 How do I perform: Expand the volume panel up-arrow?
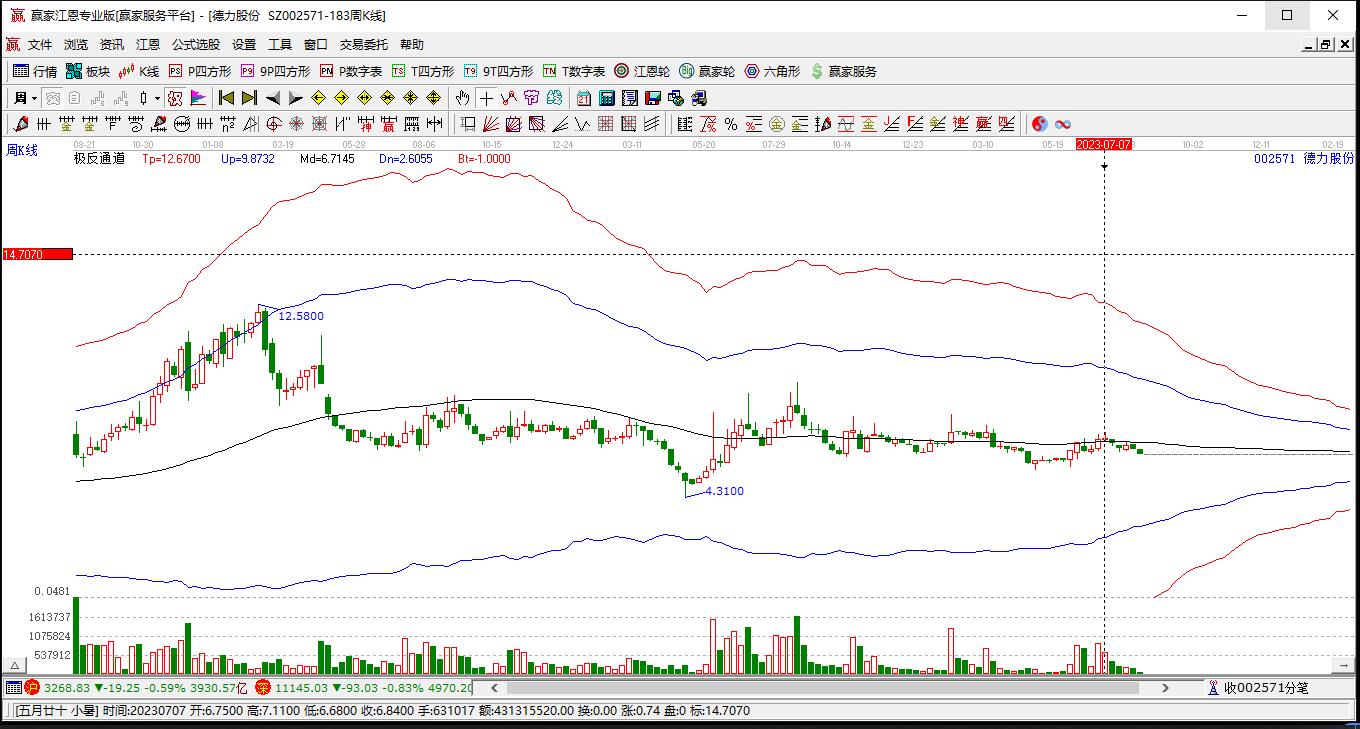[15, 665]
